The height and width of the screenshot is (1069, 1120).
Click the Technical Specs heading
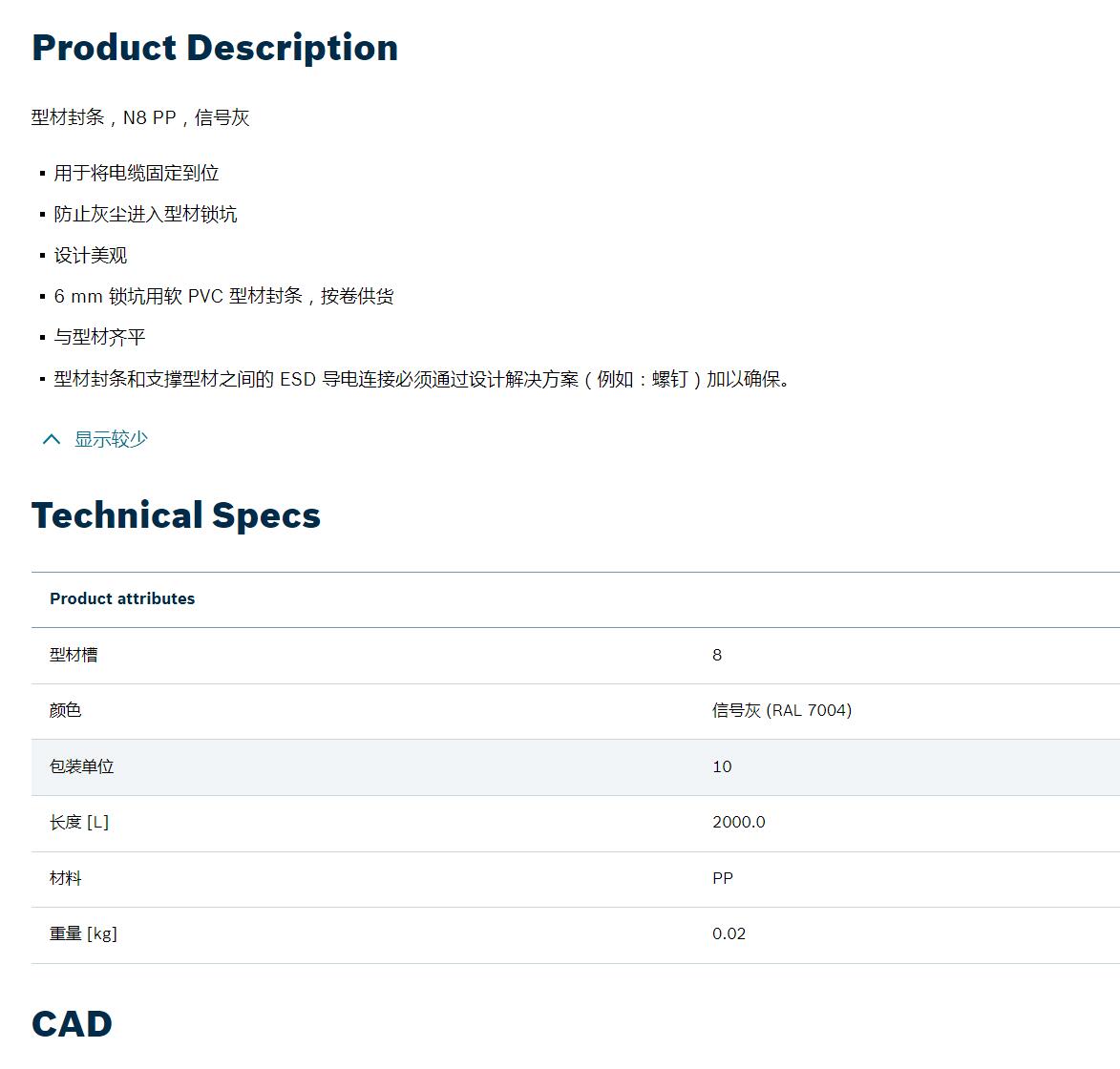pos(176,515)
